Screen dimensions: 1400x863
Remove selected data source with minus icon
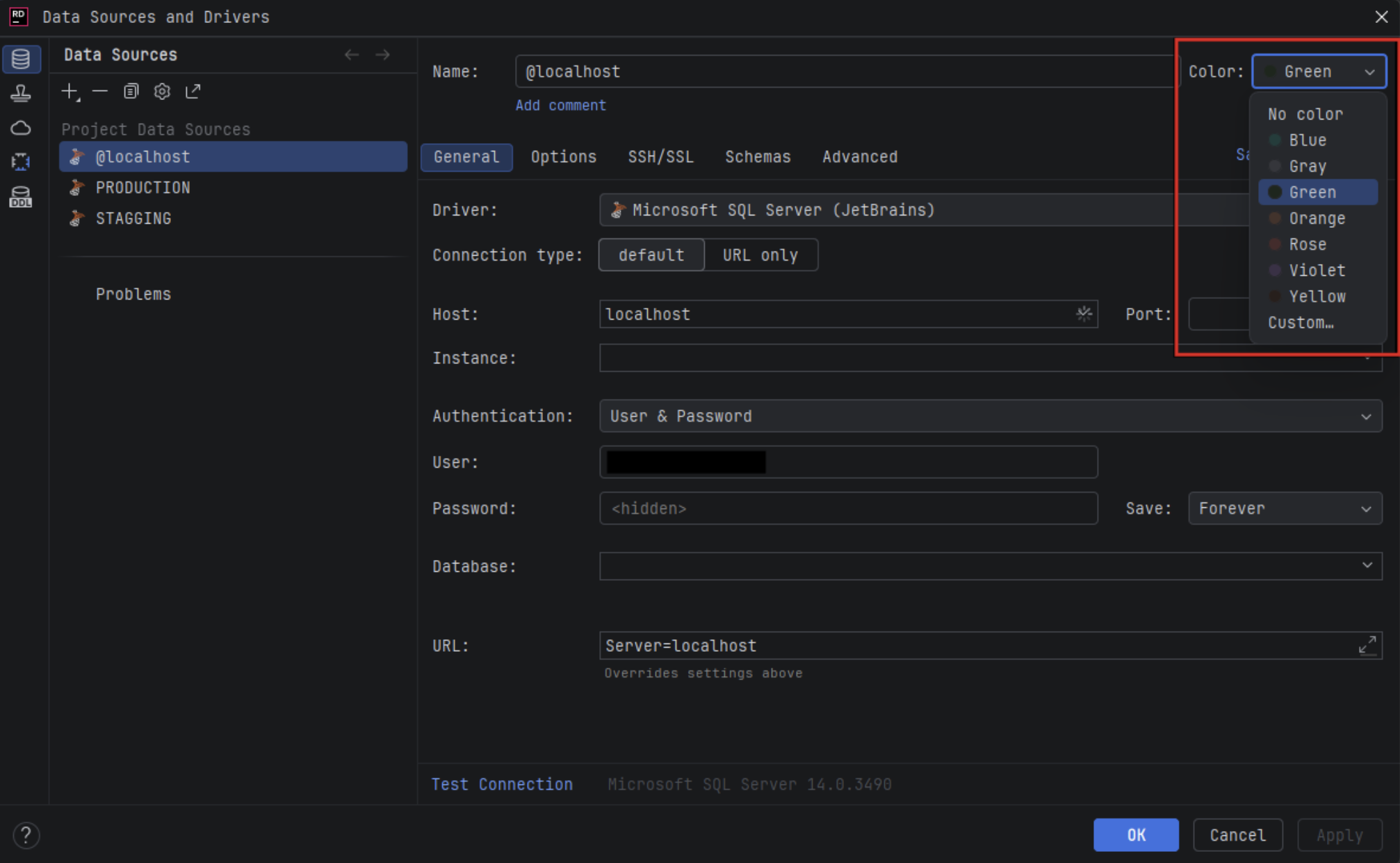pyautogui.click(x=100, y=91)
